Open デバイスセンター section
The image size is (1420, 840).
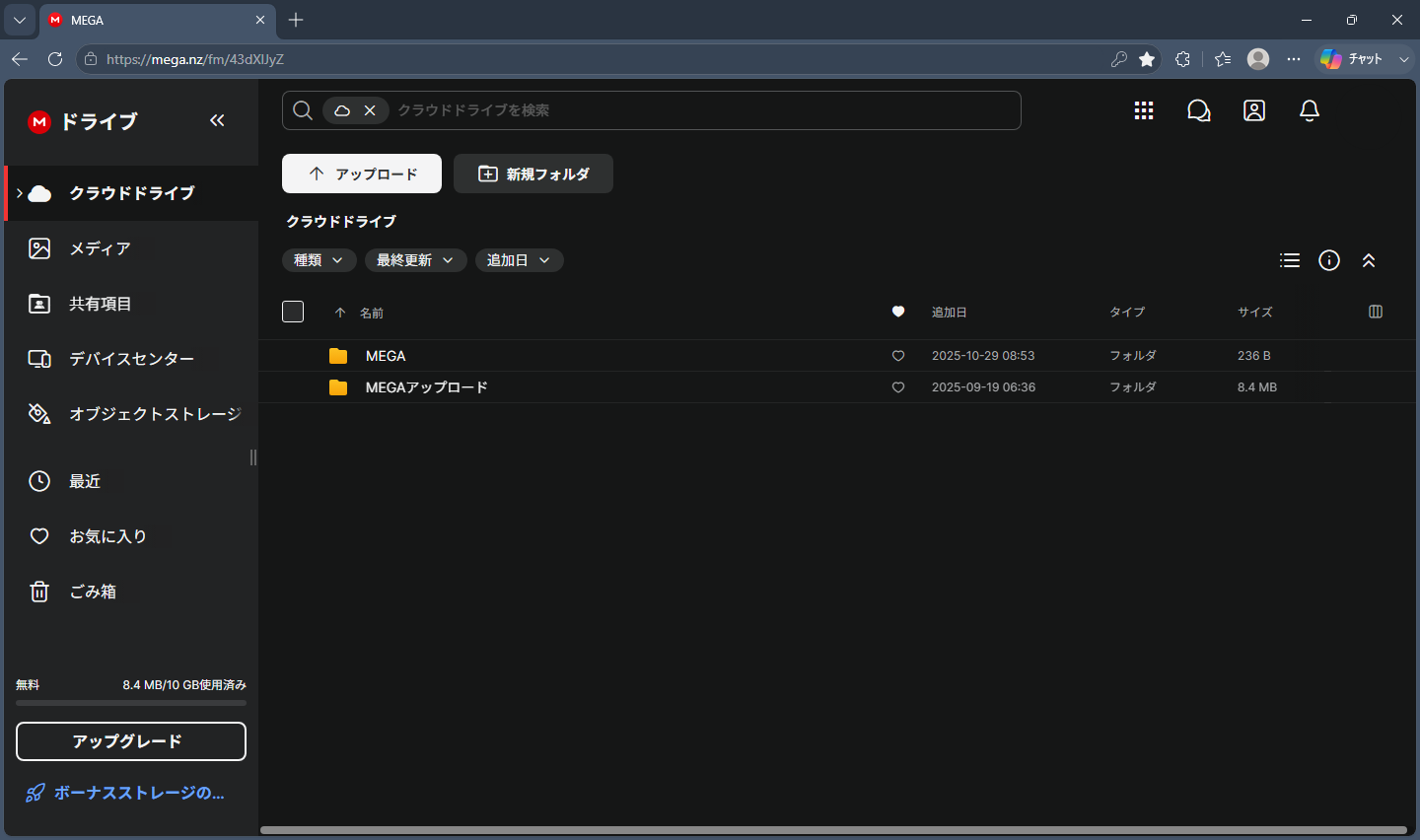[131, 359]
